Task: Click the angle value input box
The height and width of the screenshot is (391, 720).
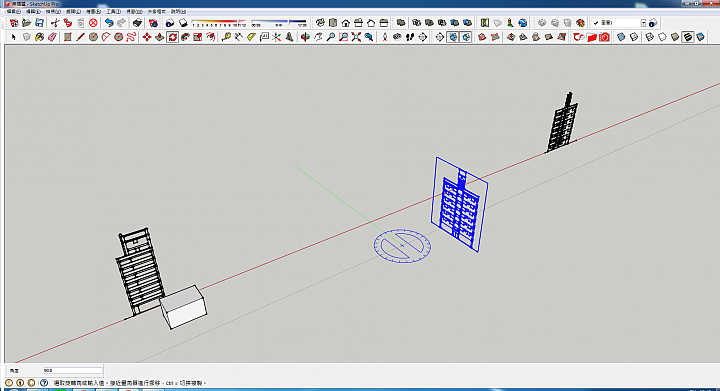Action: [73, 370]
